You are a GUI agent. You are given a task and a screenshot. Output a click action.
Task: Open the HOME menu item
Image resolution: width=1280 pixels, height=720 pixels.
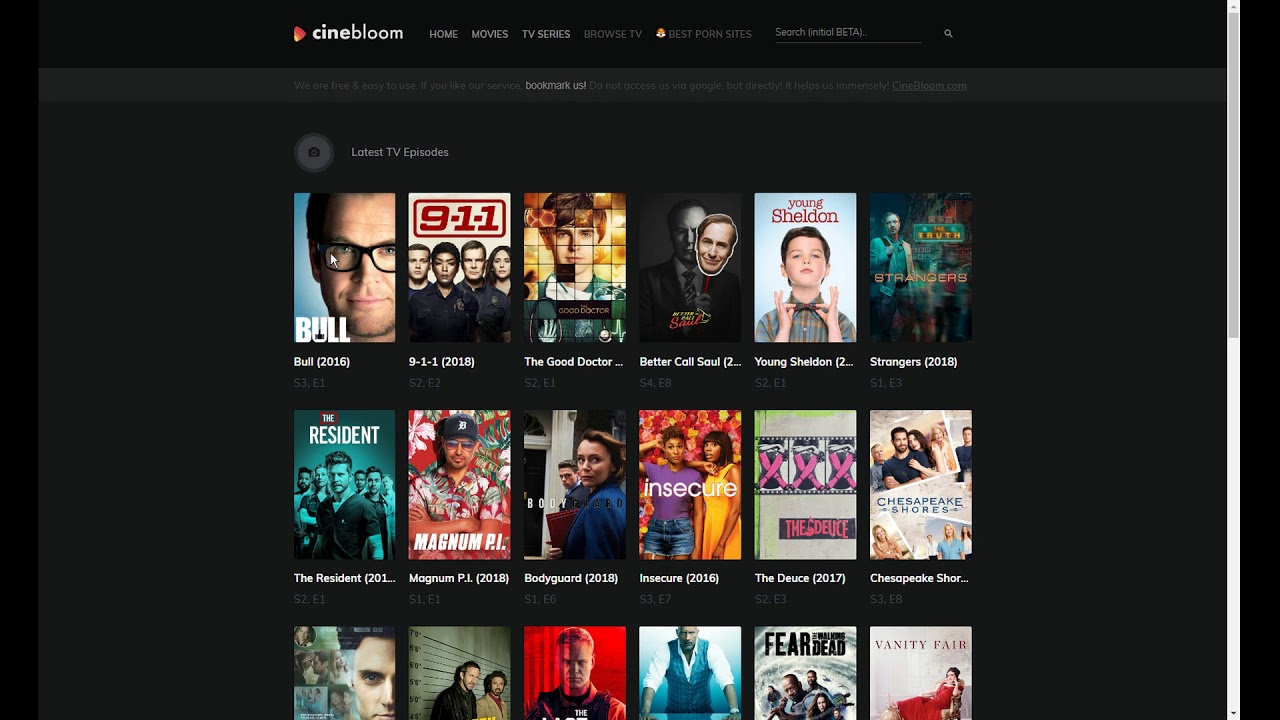443,34
